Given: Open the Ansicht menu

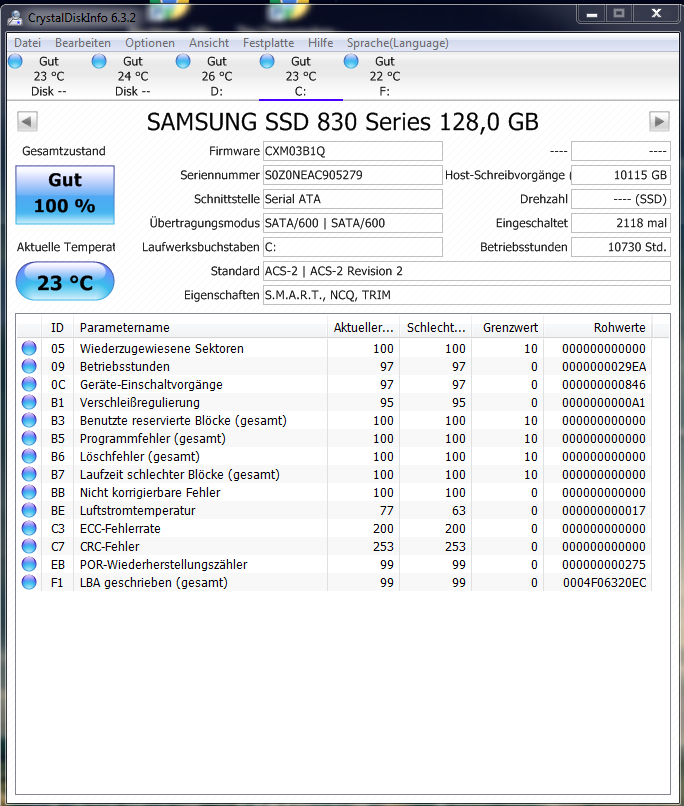Looking at the screenshot, I should pyautogui.click(x=209, y=43).
